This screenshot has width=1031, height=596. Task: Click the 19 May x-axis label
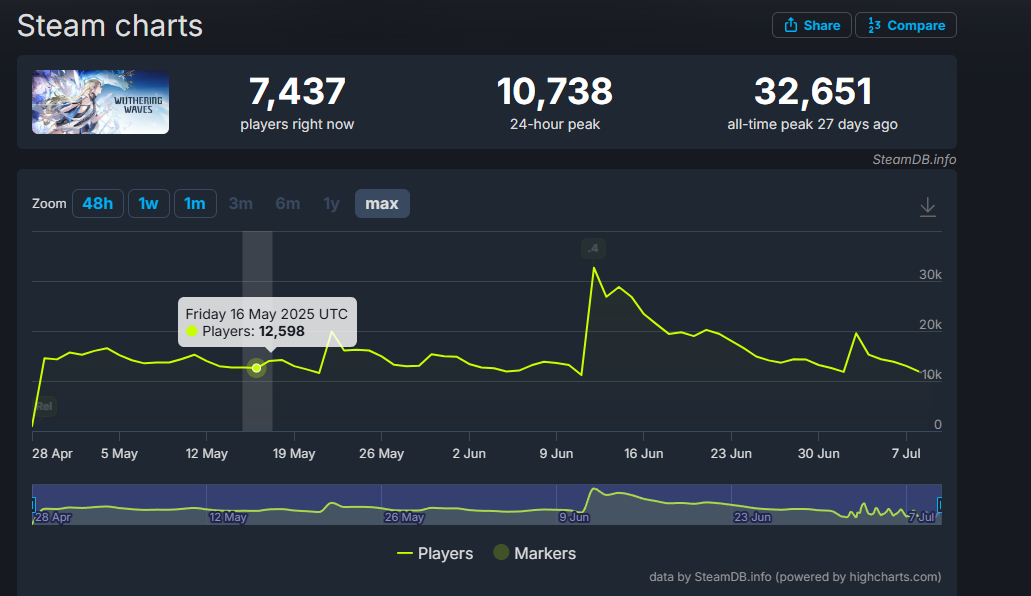(294, 453)
